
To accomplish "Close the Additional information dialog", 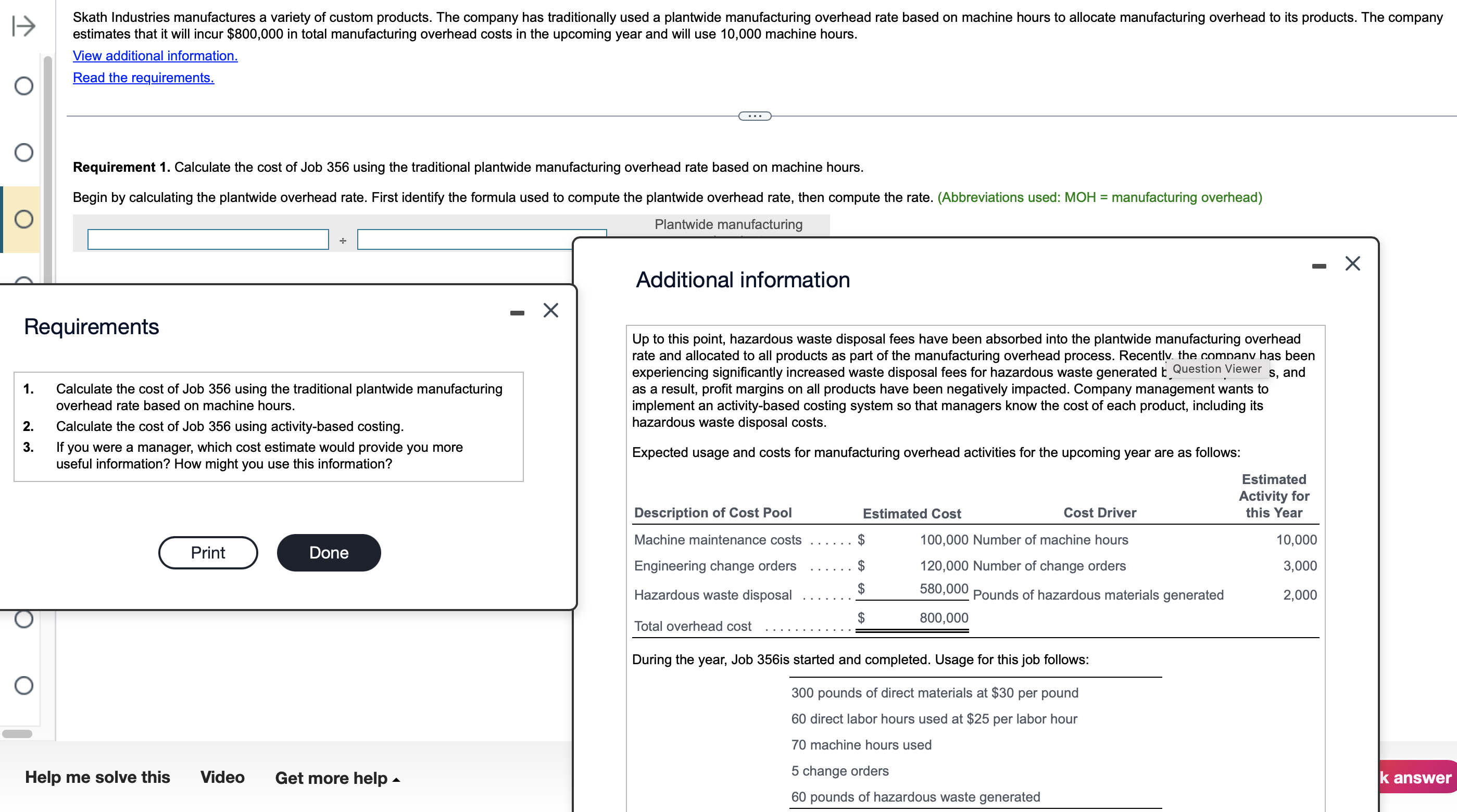I will 1352,263.
